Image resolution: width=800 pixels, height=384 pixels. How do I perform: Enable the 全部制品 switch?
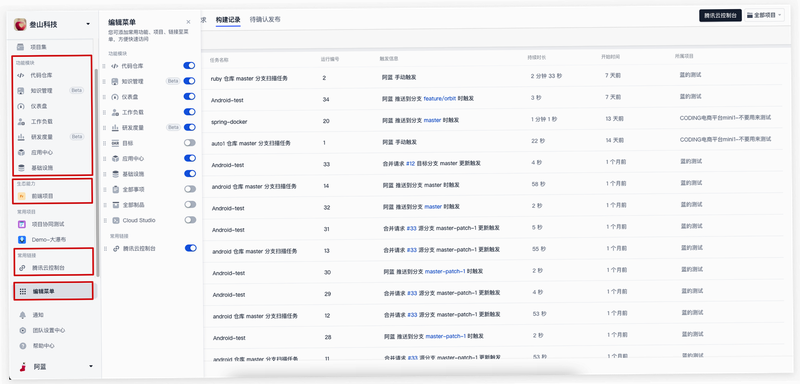point(190,204)
